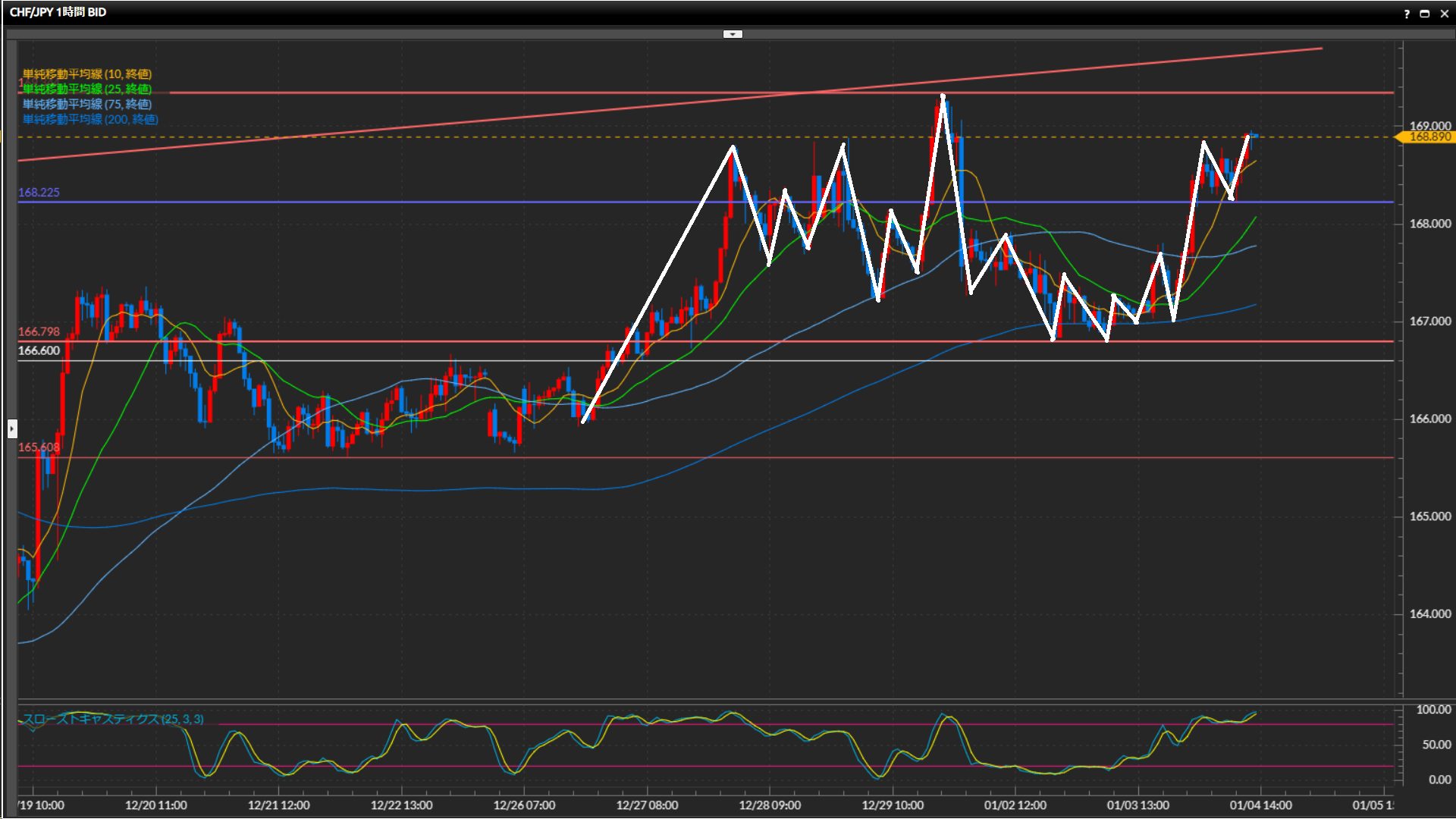Maximize the CHF/JPY chart window

tap(1425, 14)
